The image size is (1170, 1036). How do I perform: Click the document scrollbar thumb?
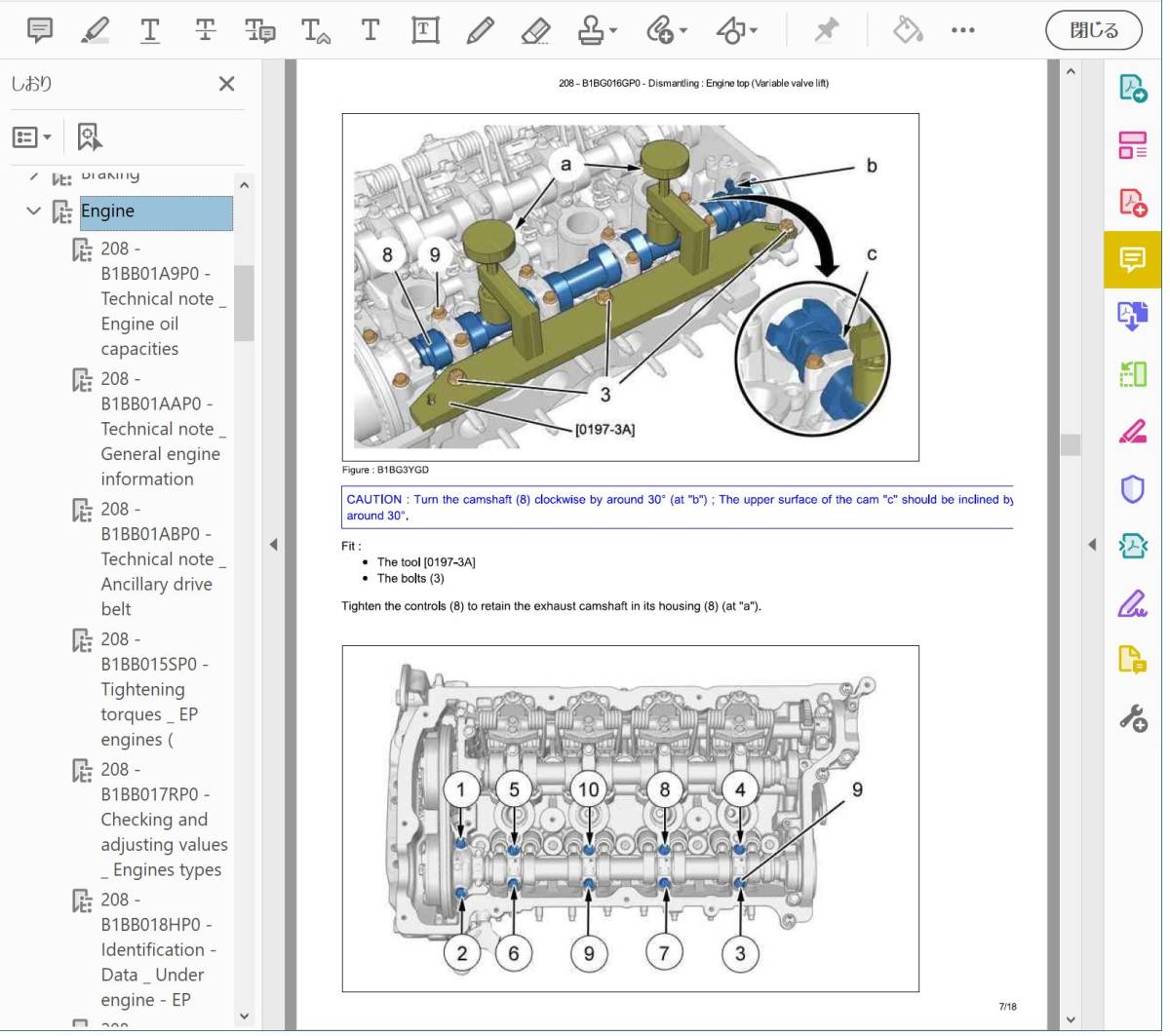pyautogui.click(x=1071, y=444)
